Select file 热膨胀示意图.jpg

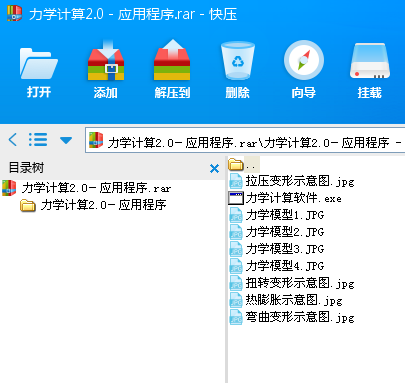pos(286,300)
